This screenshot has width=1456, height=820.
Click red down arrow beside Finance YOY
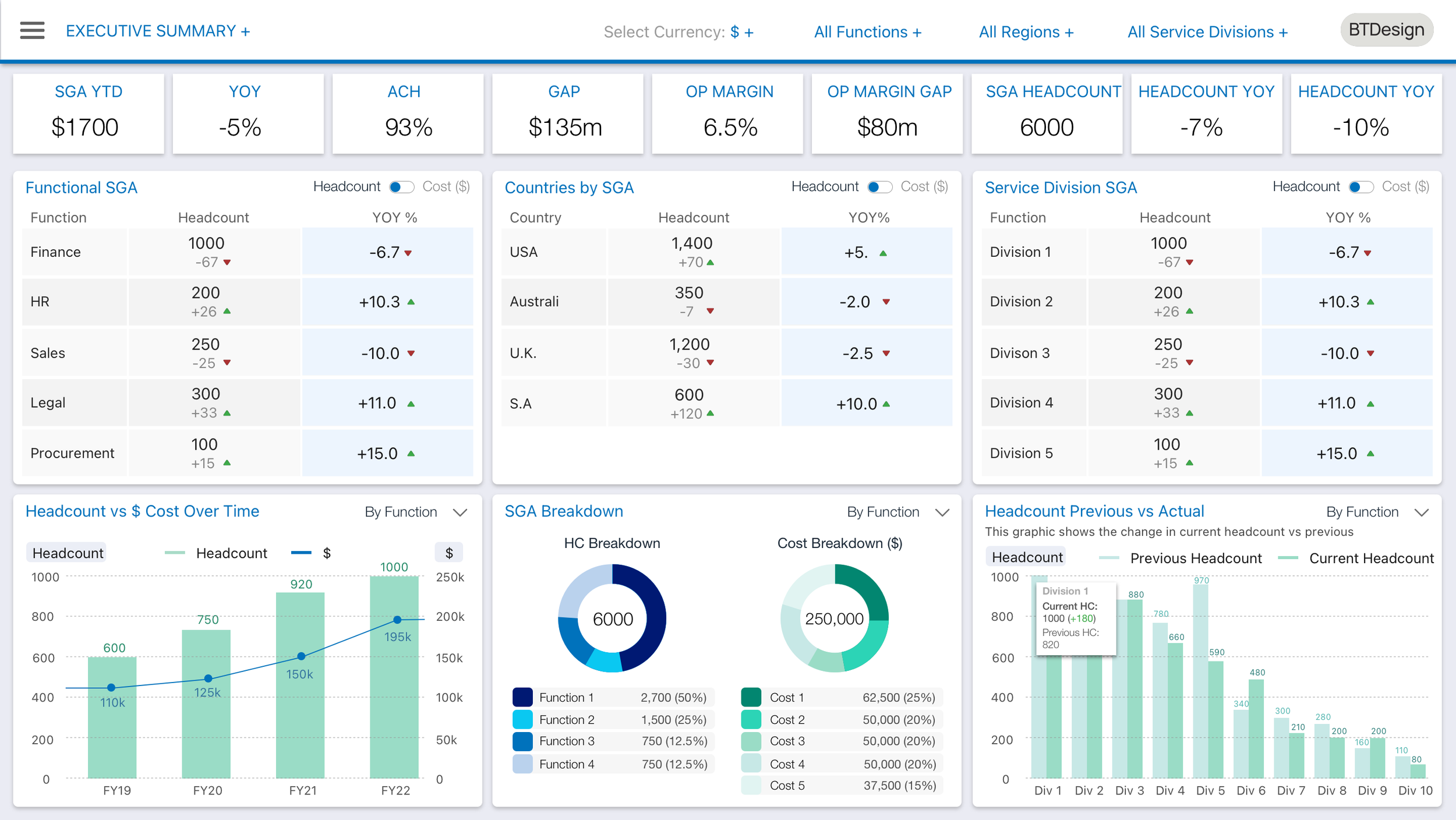pos(408,253)
